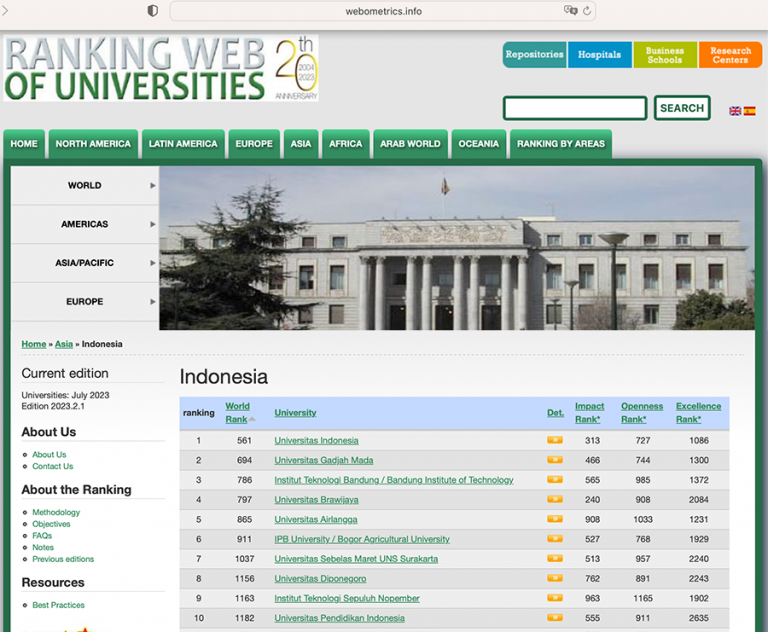
Task: Open the Contact Us link
Action: click(x=52, y=466)
